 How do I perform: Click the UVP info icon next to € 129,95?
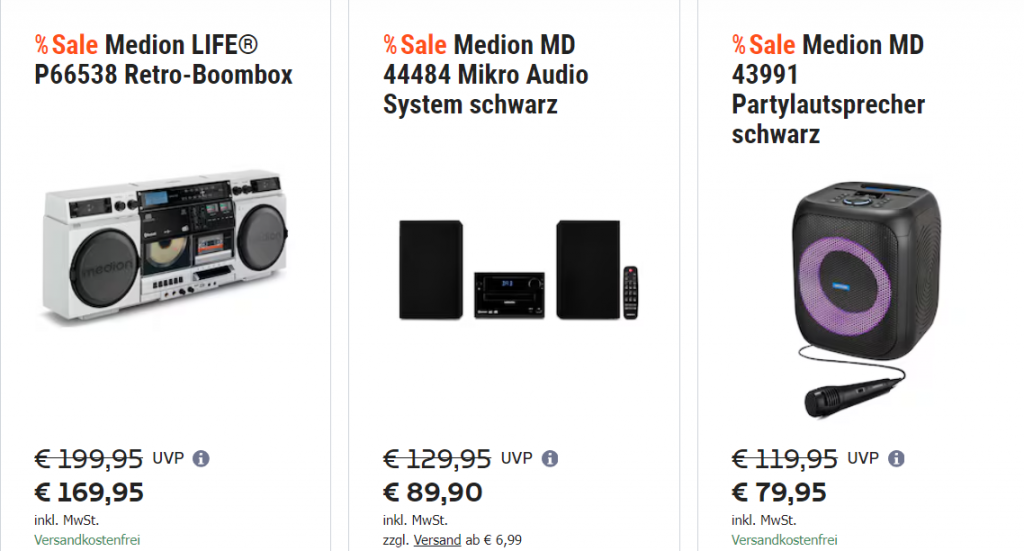coord(549,459)
